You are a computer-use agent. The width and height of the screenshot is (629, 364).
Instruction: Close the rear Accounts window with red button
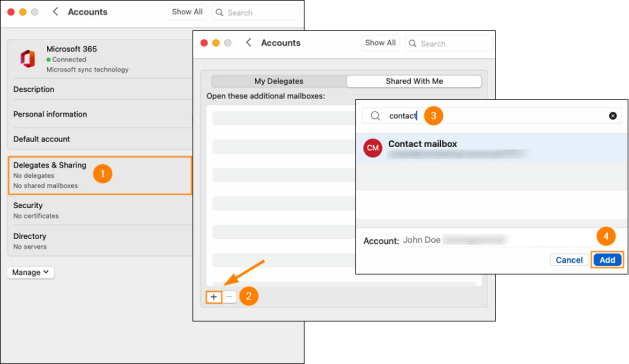pos(11,12)
